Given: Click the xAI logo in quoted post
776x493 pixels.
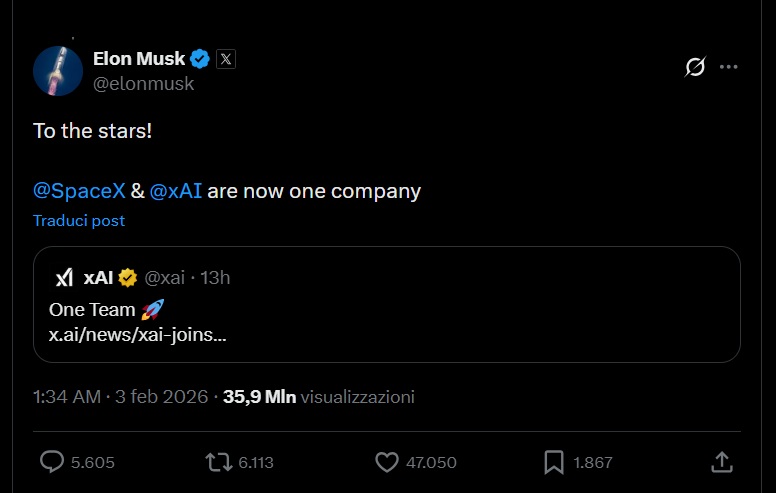Looking at the screenshot, I should [x=64, y=277].
